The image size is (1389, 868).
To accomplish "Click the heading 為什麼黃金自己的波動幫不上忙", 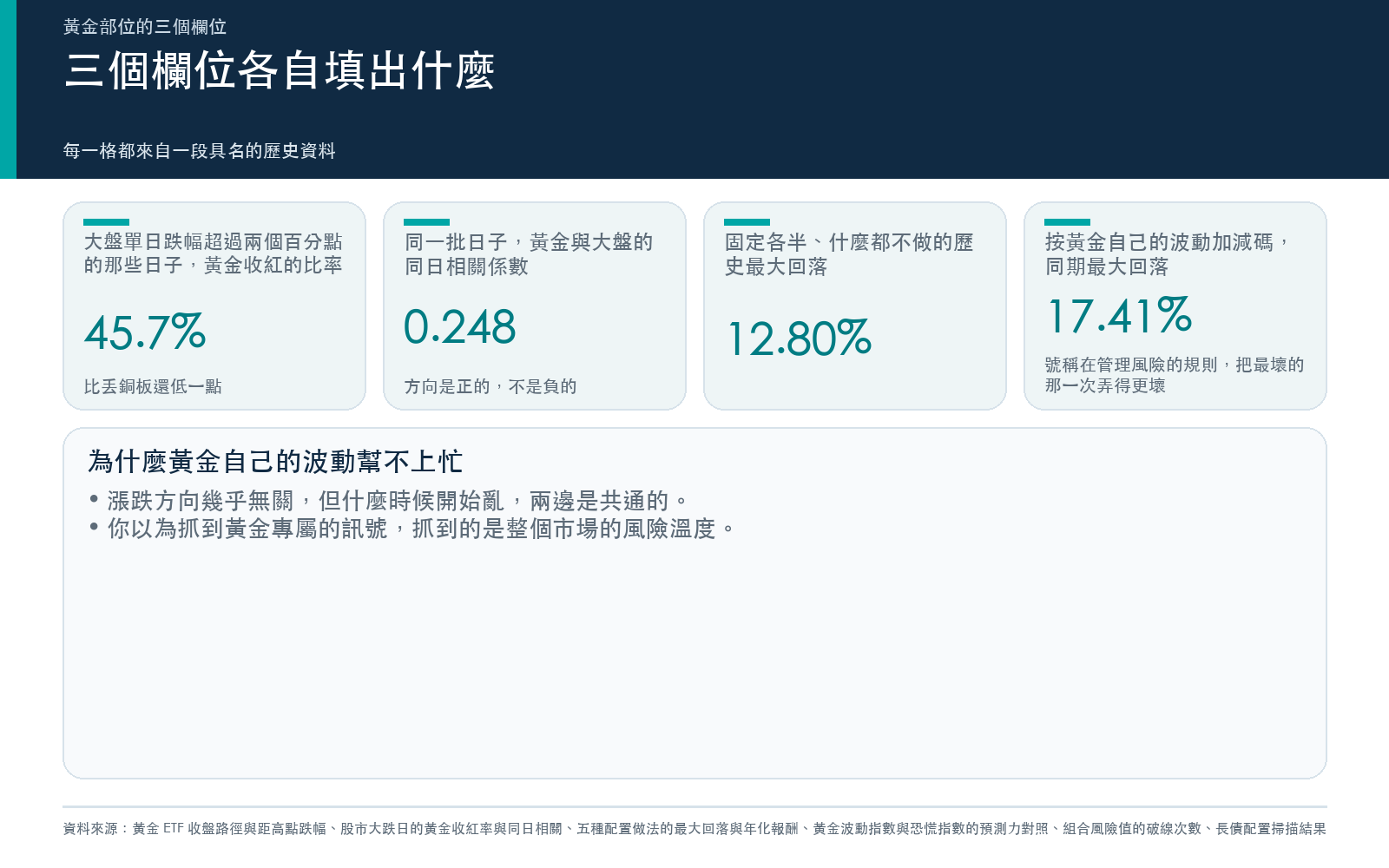I will click(x=275, y=461).
